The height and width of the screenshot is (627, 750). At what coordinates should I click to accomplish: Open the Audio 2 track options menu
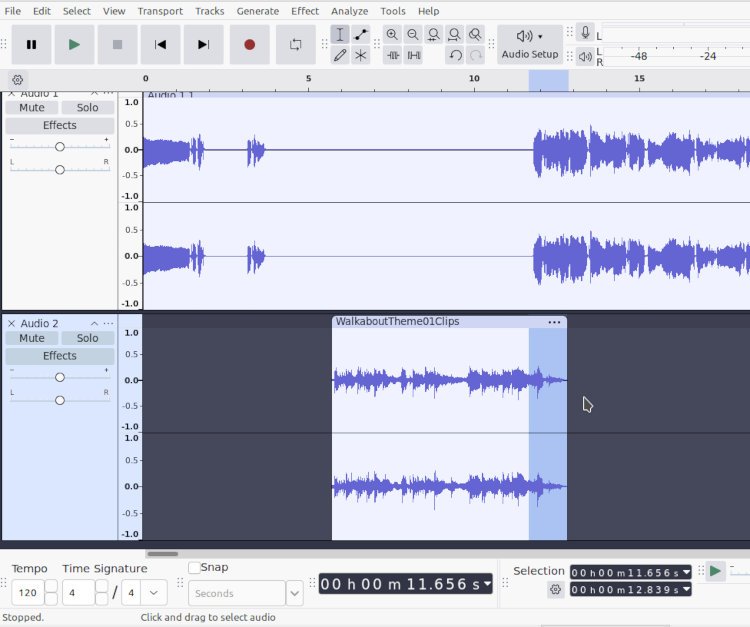tap(109, 324)
